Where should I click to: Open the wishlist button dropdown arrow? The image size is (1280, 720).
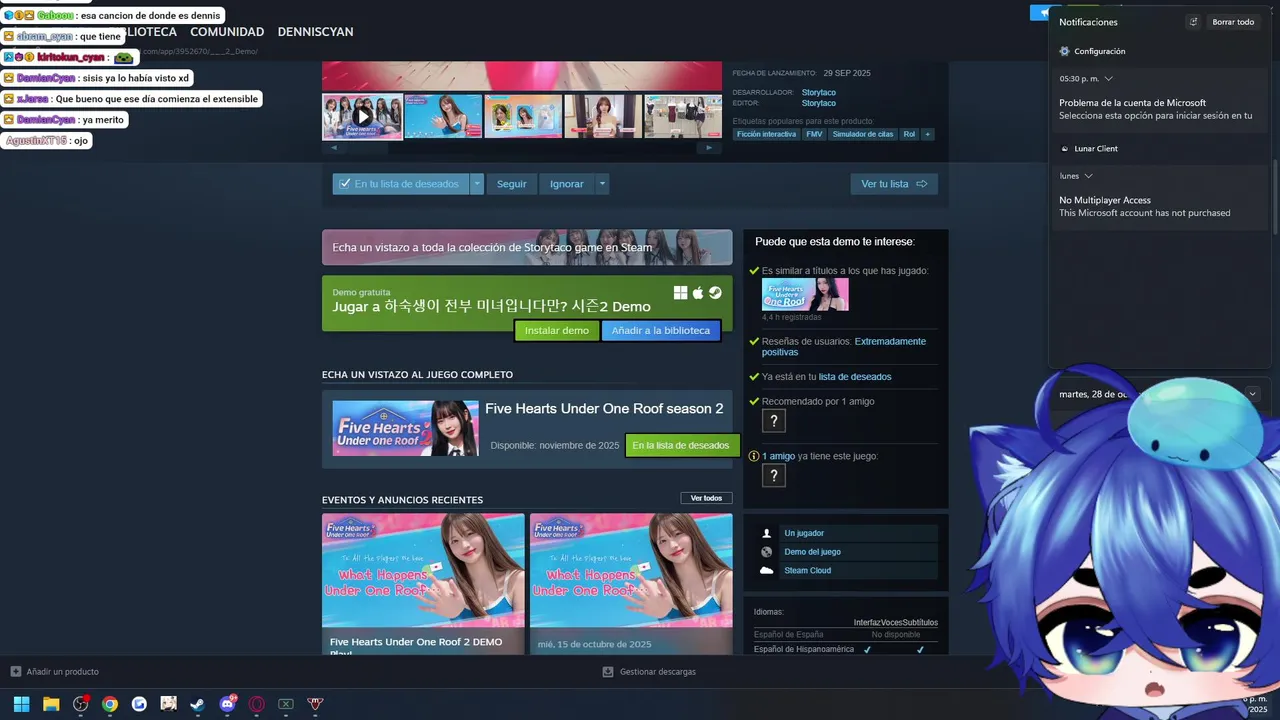point(477,184)
